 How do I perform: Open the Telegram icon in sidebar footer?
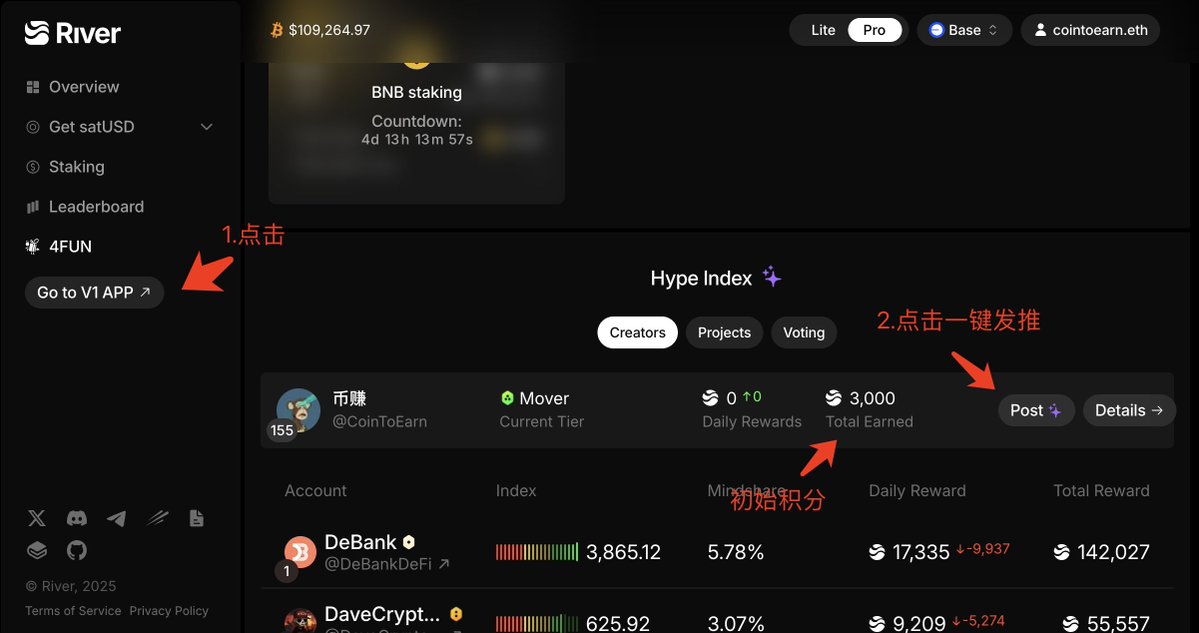[116, 518]
